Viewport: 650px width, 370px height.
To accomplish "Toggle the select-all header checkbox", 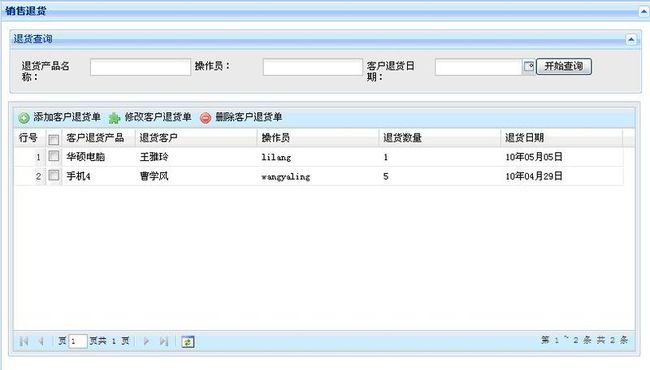I will (x=53, y=140).
